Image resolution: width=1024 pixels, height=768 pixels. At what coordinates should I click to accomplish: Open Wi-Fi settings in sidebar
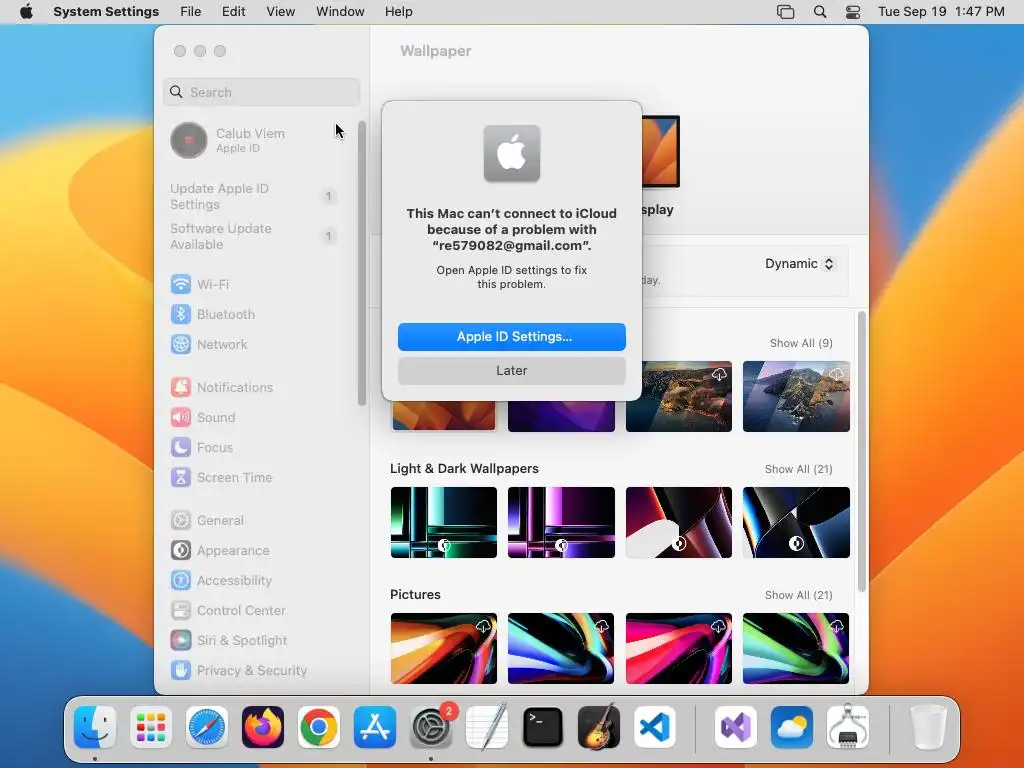tap(200, 284)
